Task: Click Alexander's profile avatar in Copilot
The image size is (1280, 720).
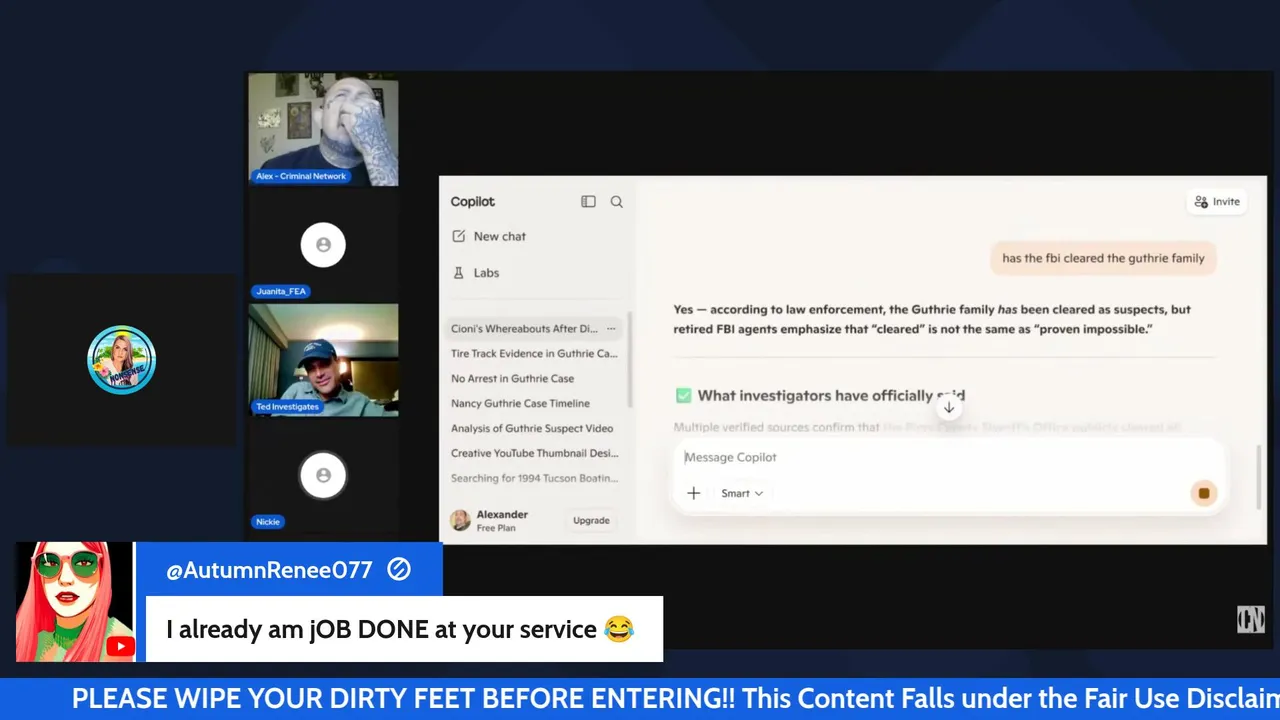Action: (460, 520)
